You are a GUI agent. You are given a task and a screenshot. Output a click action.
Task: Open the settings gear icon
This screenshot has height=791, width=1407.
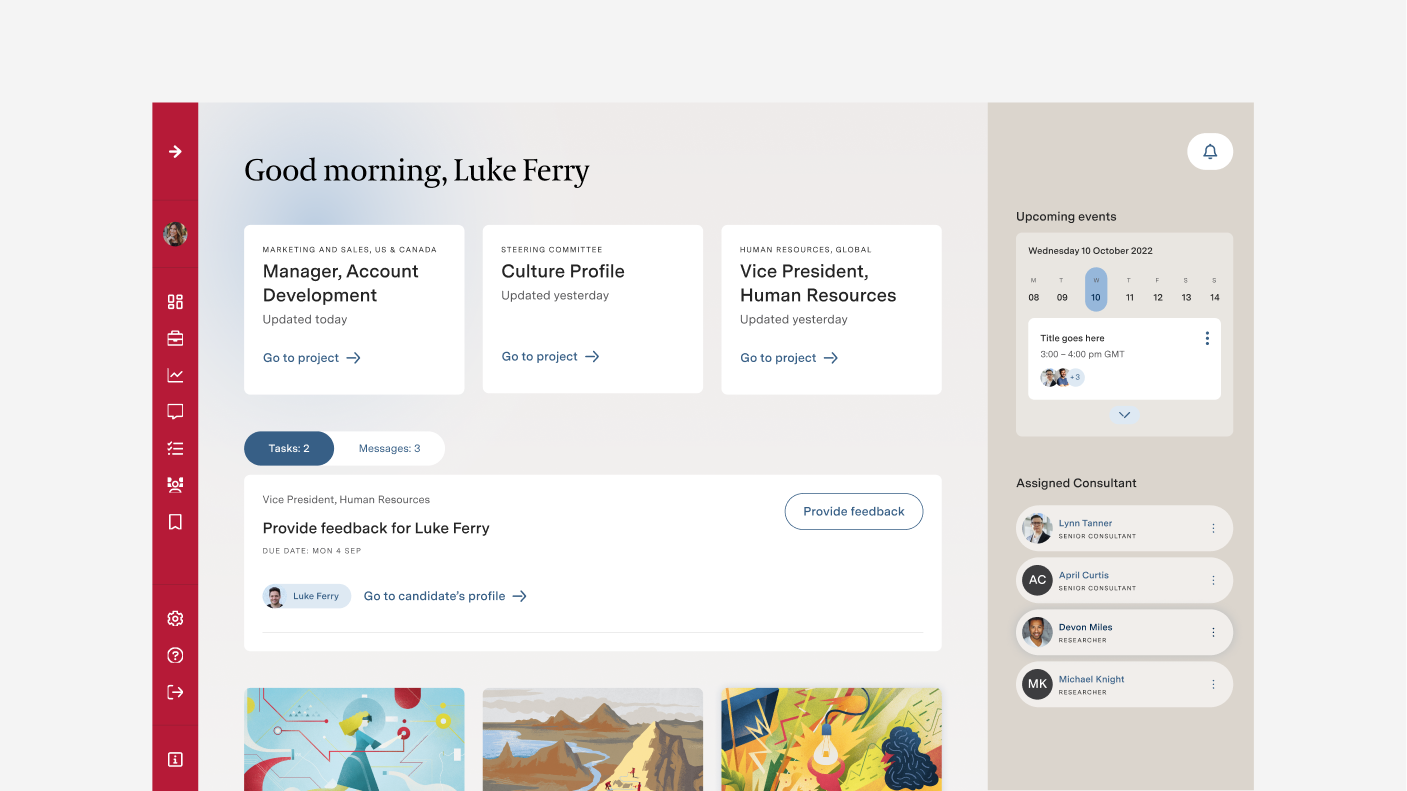pyautogui.click(x=175, y=619)
